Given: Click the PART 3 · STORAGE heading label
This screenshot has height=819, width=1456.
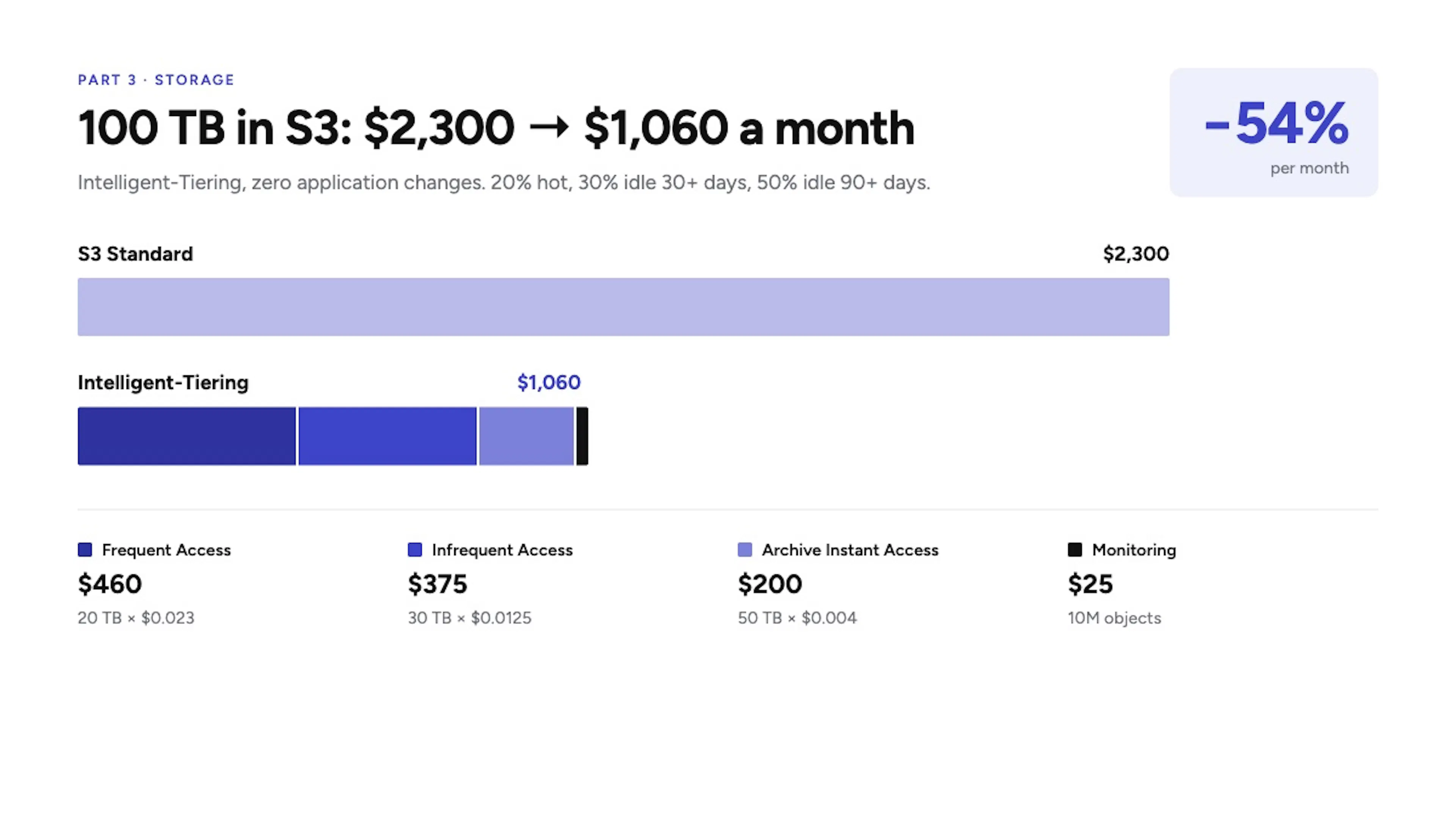Looking at the screenshot, I should click(x=156, y=80).
